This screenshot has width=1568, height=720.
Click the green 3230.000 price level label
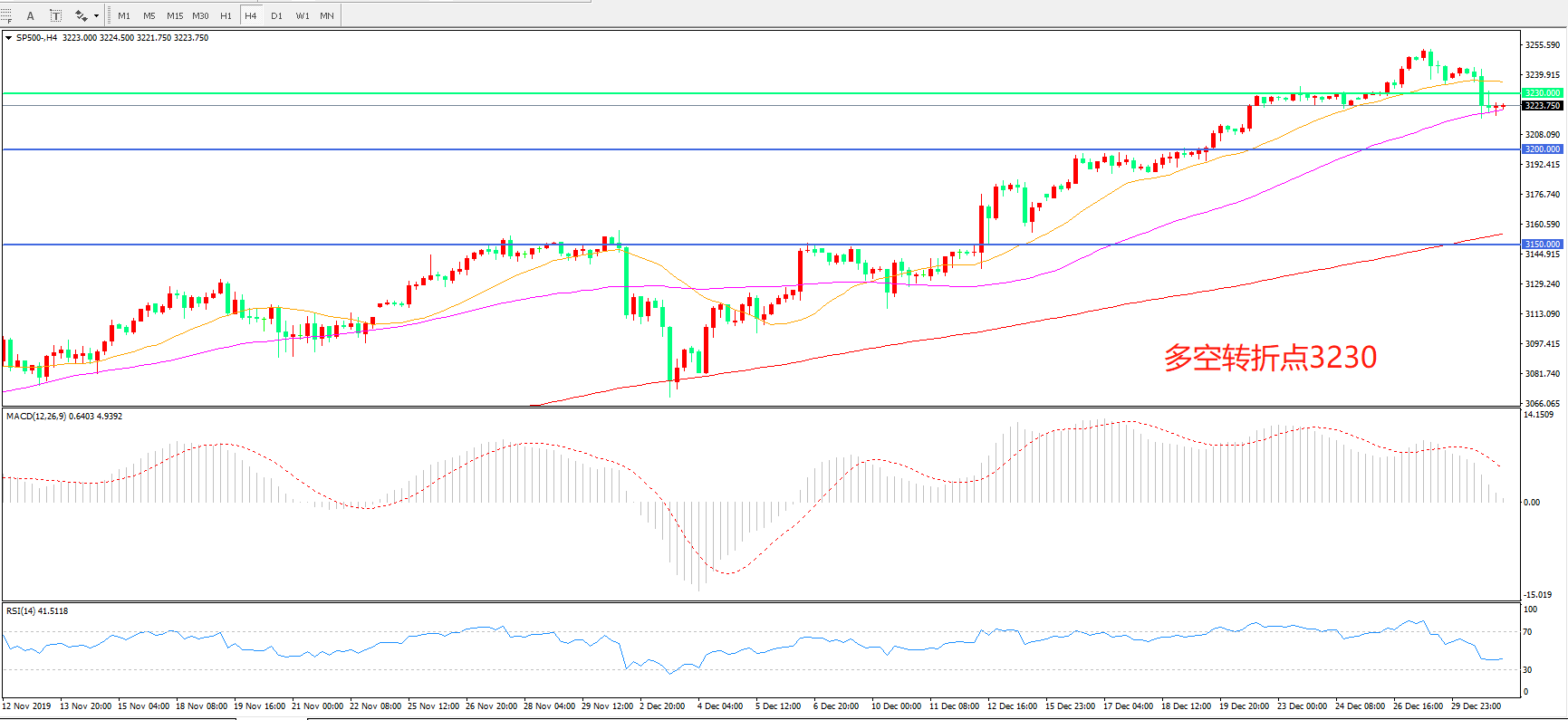(x=1542, y=93)
